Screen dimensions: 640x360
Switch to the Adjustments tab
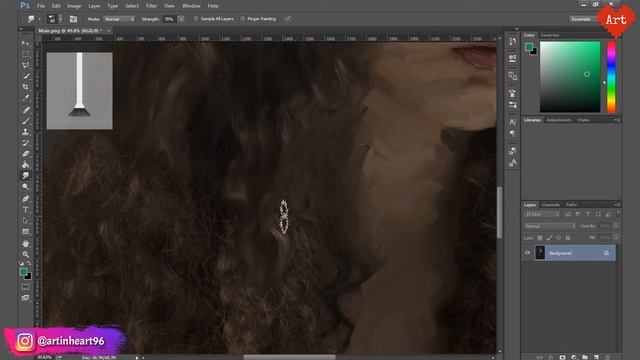[559, 120]
